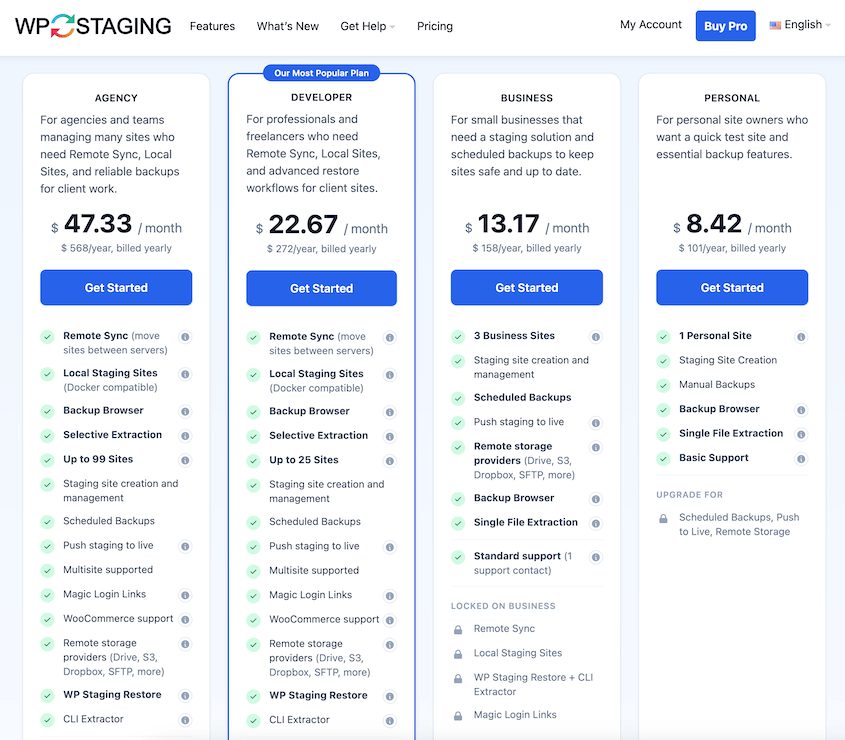The height and width of the screenshot is (740, 845).
Task: Click the $22.67 Developer price text
Action: point(322,225)
